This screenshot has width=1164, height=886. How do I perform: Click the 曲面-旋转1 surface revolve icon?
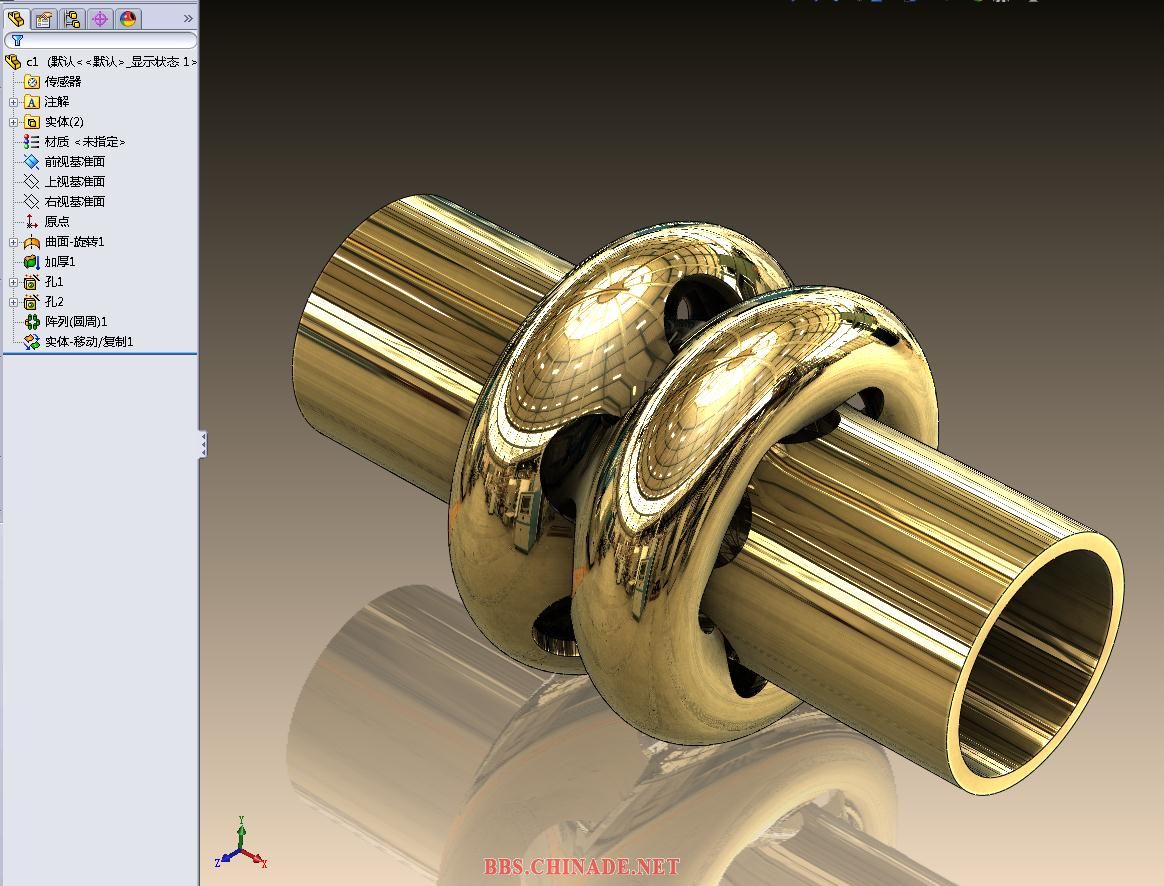pyautogui.click(x=31, y=242)
